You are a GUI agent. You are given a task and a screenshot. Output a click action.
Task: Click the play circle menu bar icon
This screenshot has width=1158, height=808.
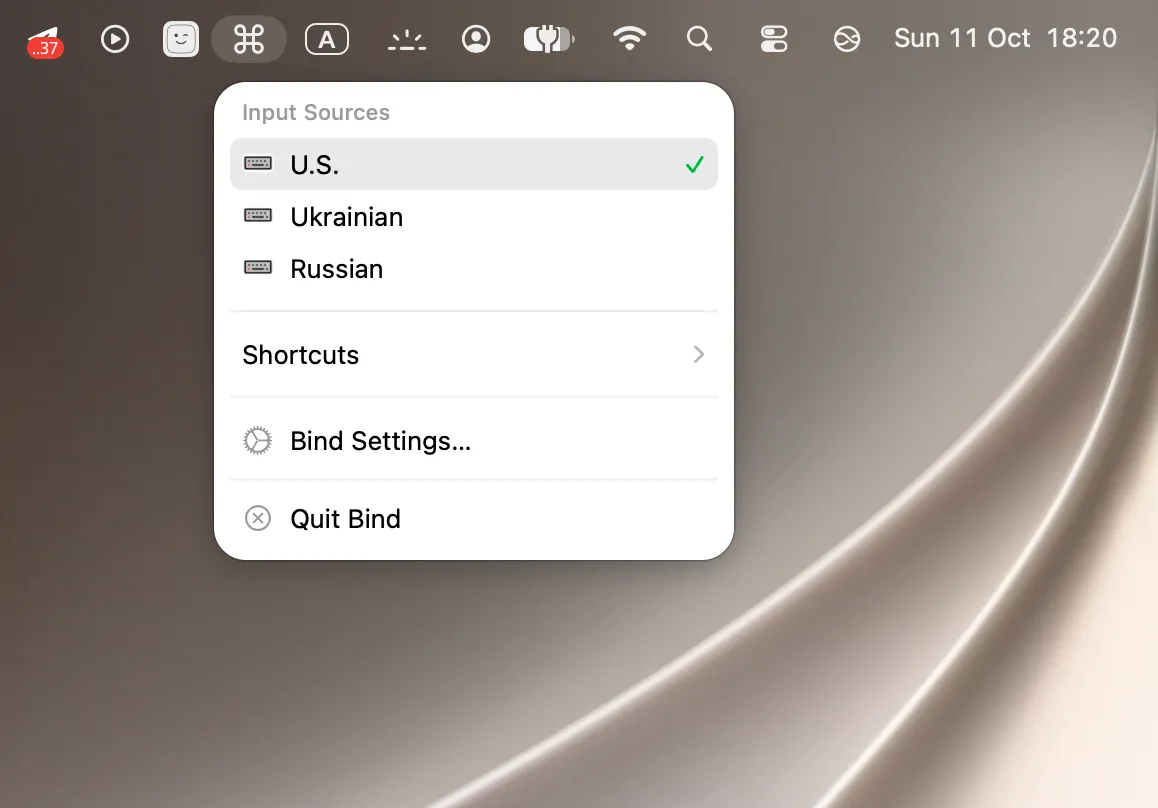coord(114,39)
